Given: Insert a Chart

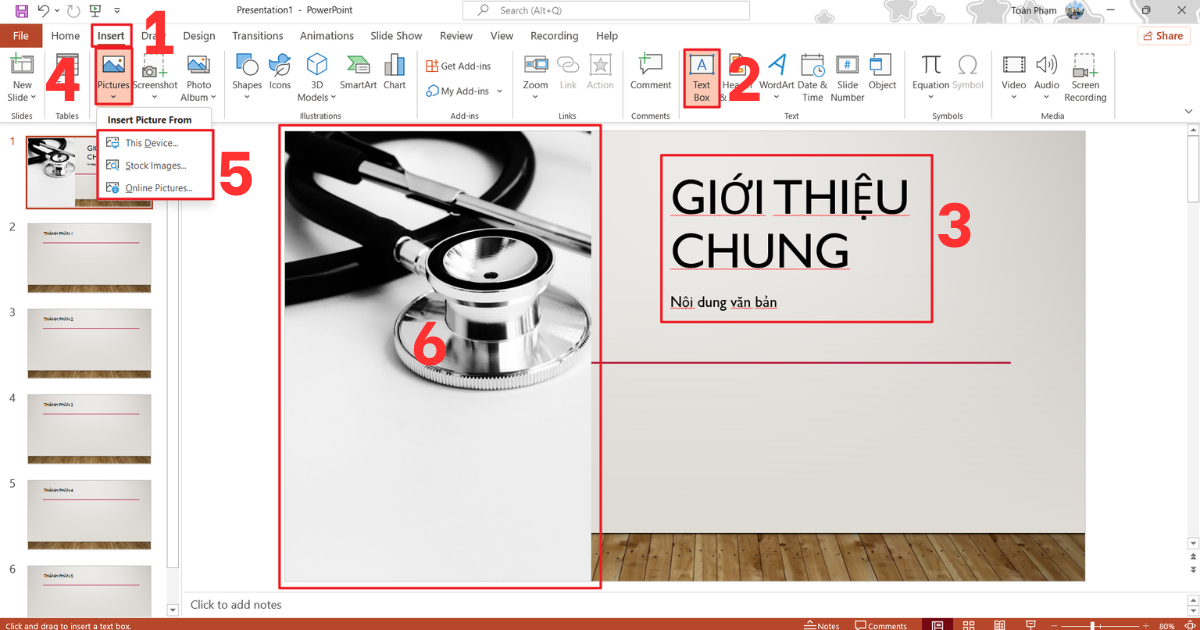Looking at the screenshot, I should point(395,72).
